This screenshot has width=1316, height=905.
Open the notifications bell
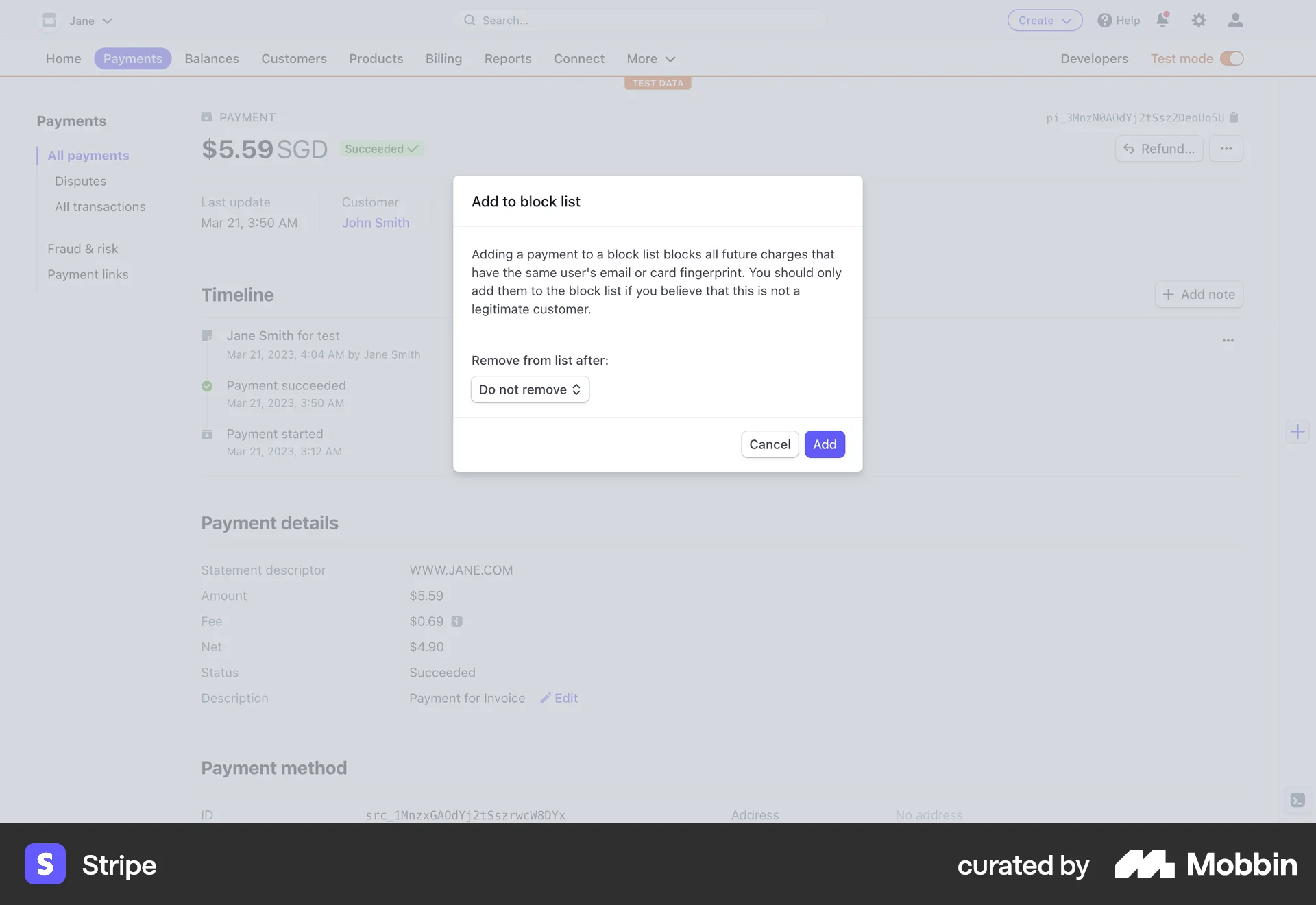pos(1162,20)
